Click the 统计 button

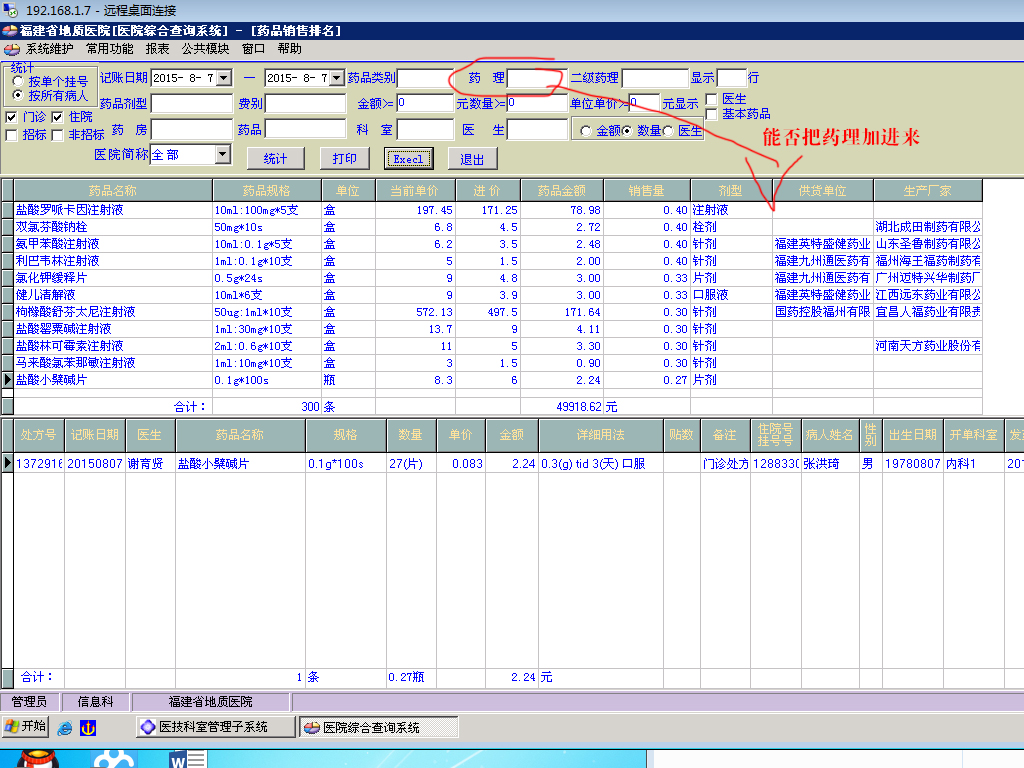pos(276,159)
